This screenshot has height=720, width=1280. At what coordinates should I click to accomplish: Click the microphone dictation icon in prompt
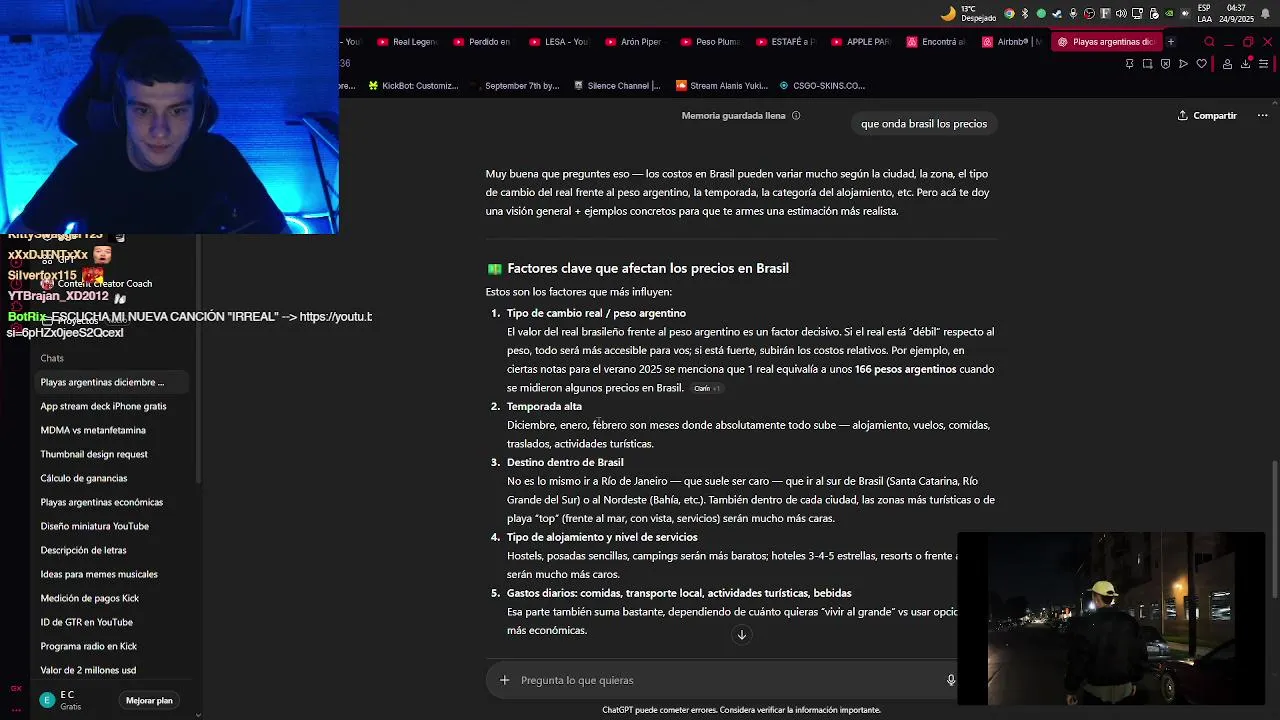[x=951, y=680]
